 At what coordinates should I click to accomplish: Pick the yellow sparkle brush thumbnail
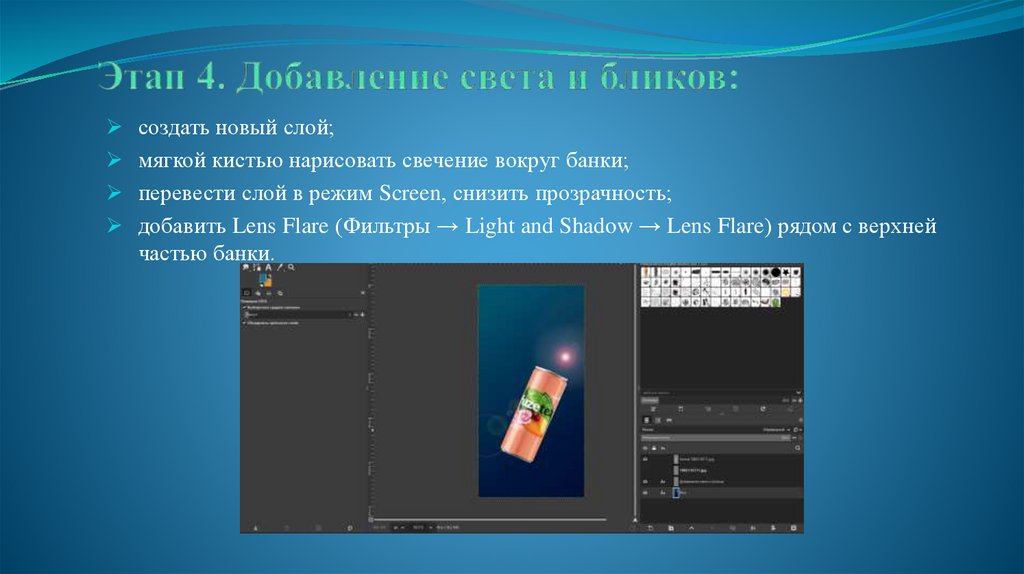point(786,292)
